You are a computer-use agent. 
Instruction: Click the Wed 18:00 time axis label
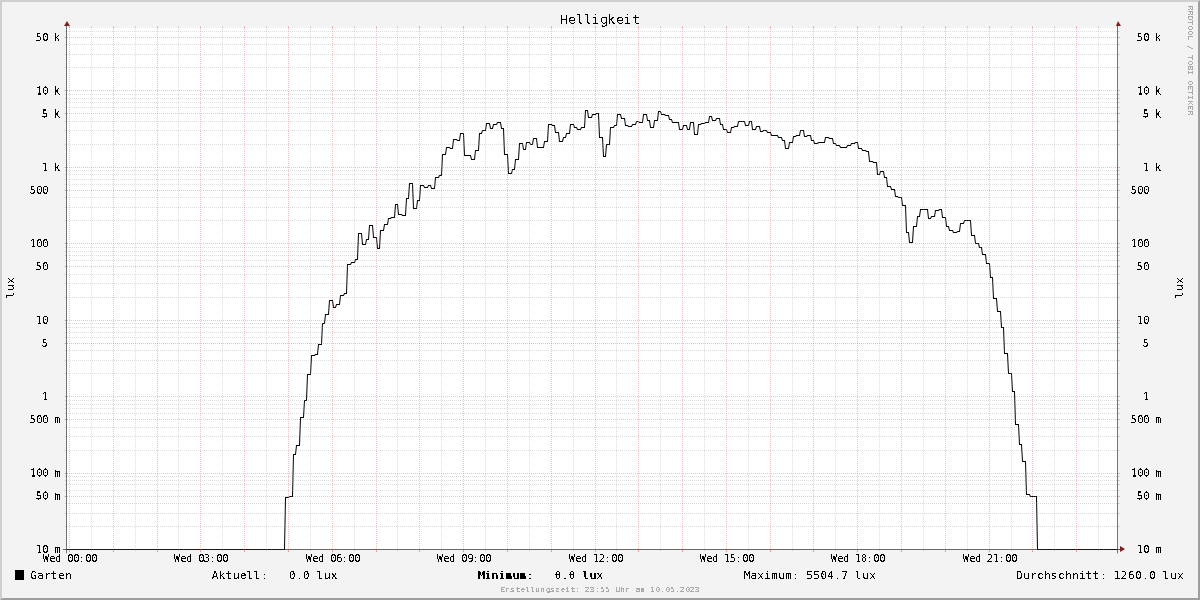click(858, 558)
